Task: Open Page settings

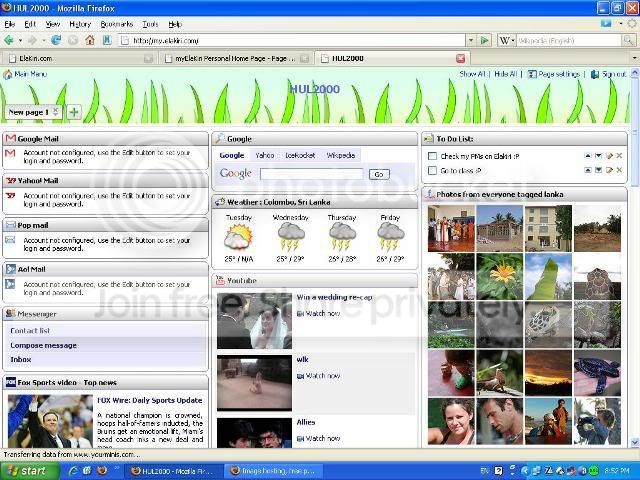Action: point(554,74)
